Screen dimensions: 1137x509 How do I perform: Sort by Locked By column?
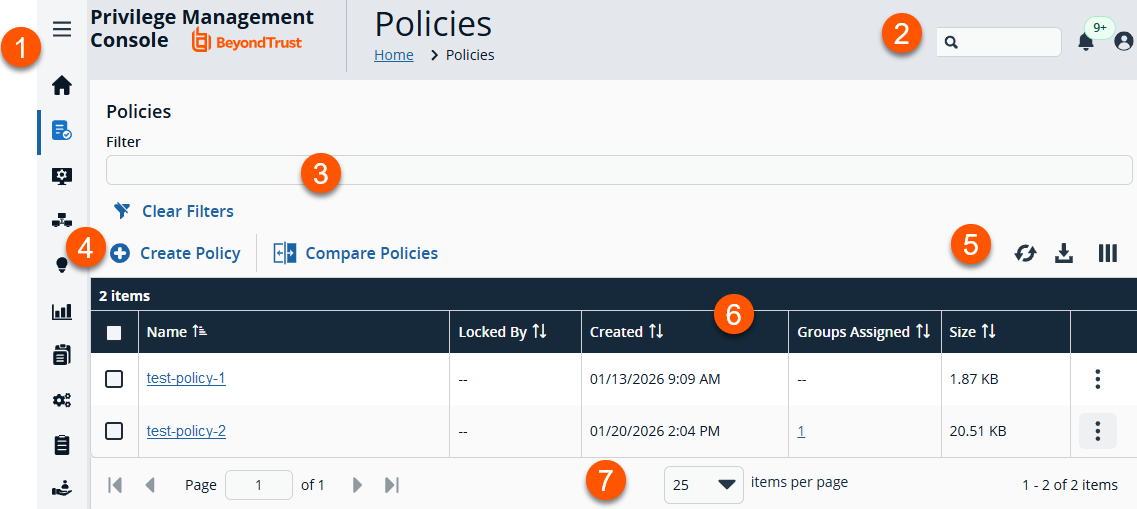point(502,332)
